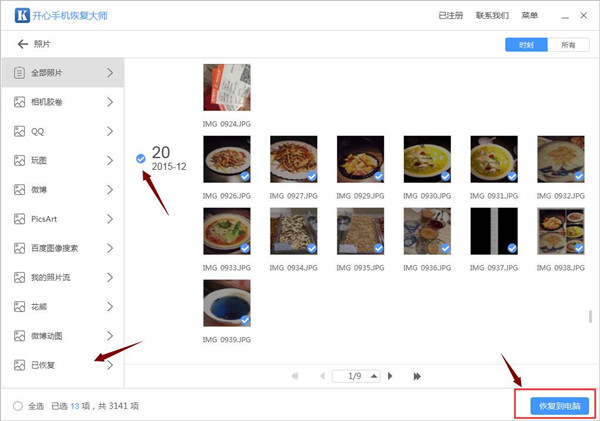Open the 联系我们 link
The image size is (600, 421).
(492, 16)
